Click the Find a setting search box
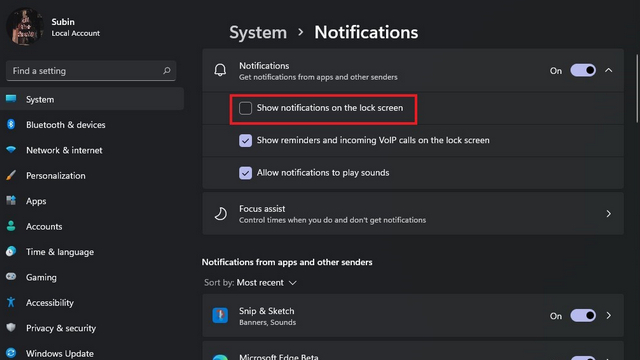 point(91,71)
